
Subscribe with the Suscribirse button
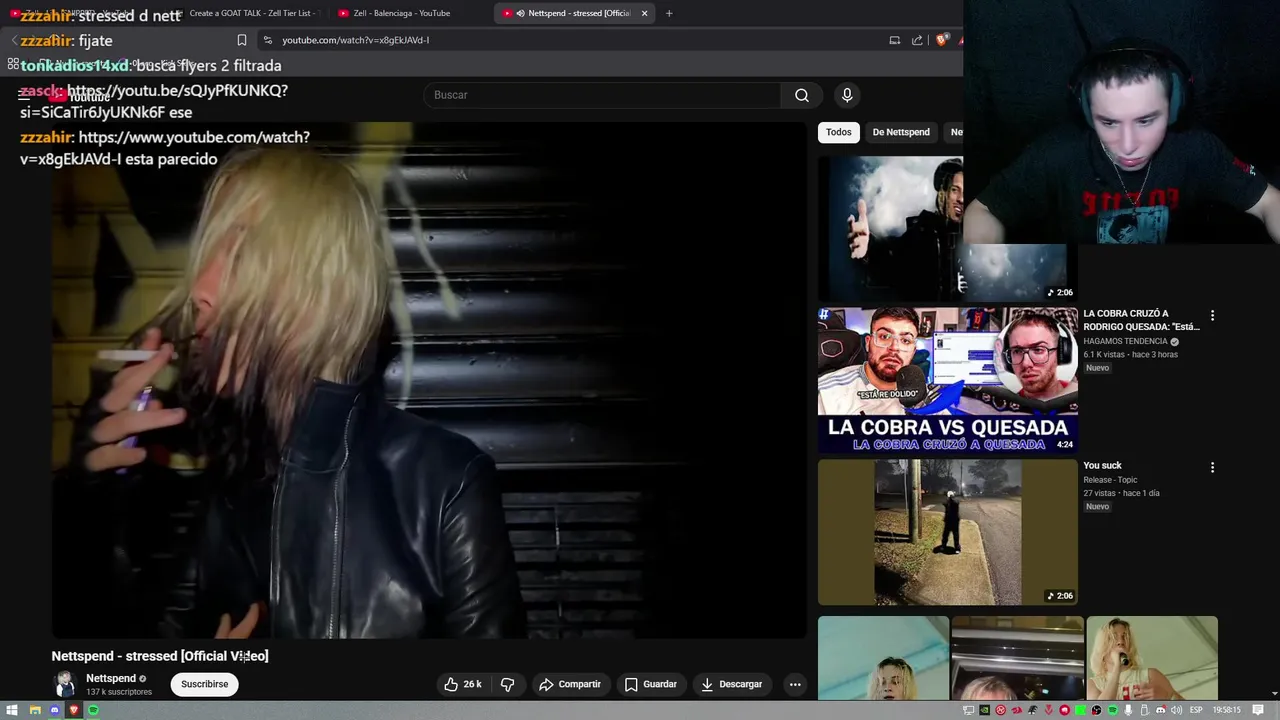[205, 684]
